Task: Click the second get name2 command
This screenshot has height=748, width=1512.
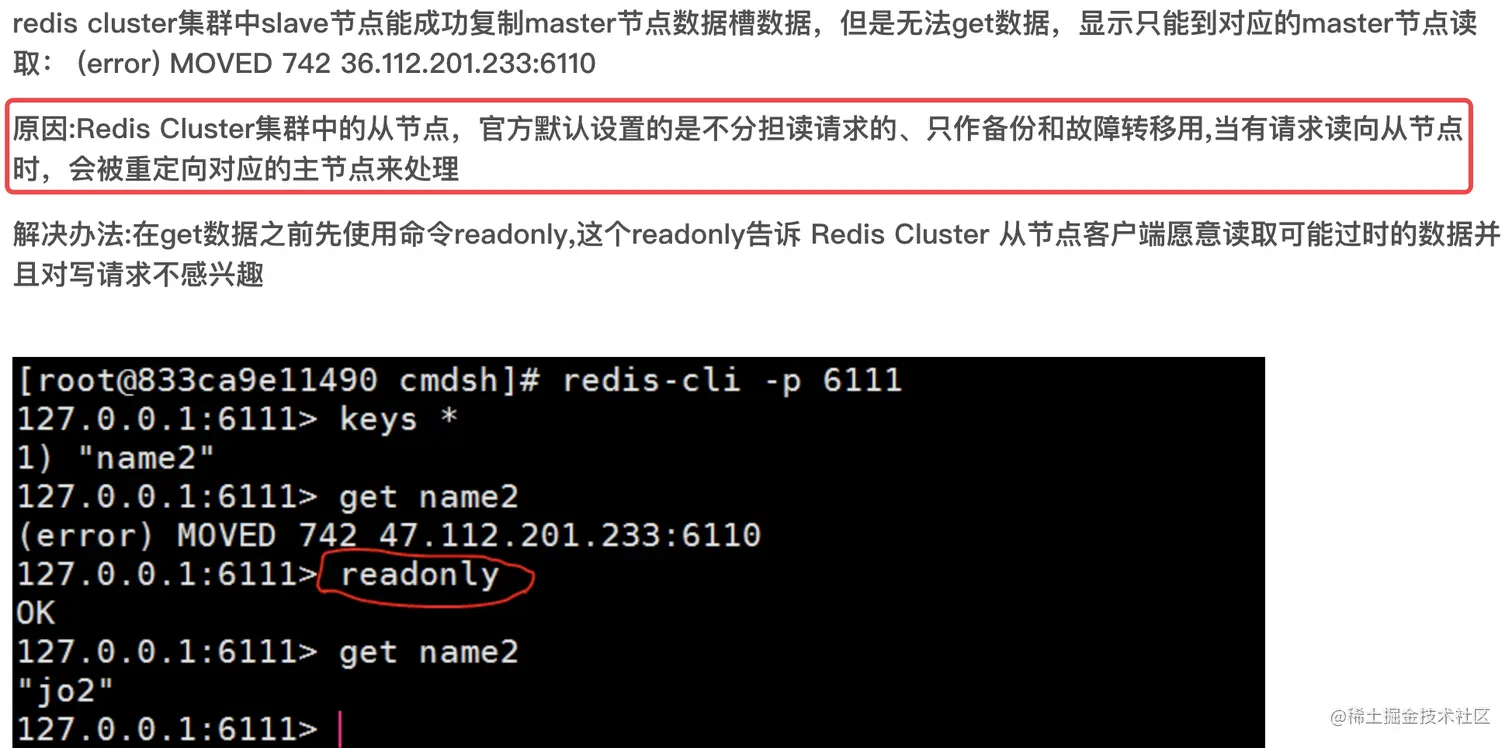Action: pyautogui.click(x=429, y=653)
